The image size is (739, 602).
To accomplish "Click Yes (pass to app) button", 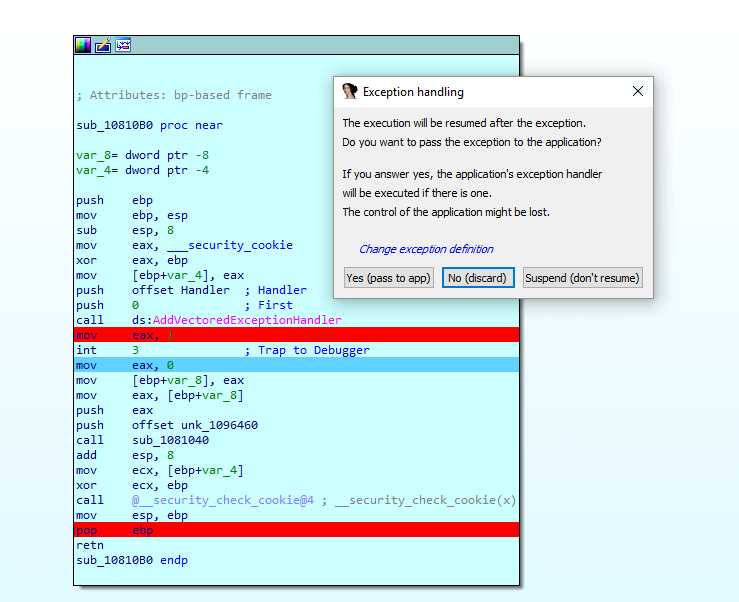I will tap(388, 278).
